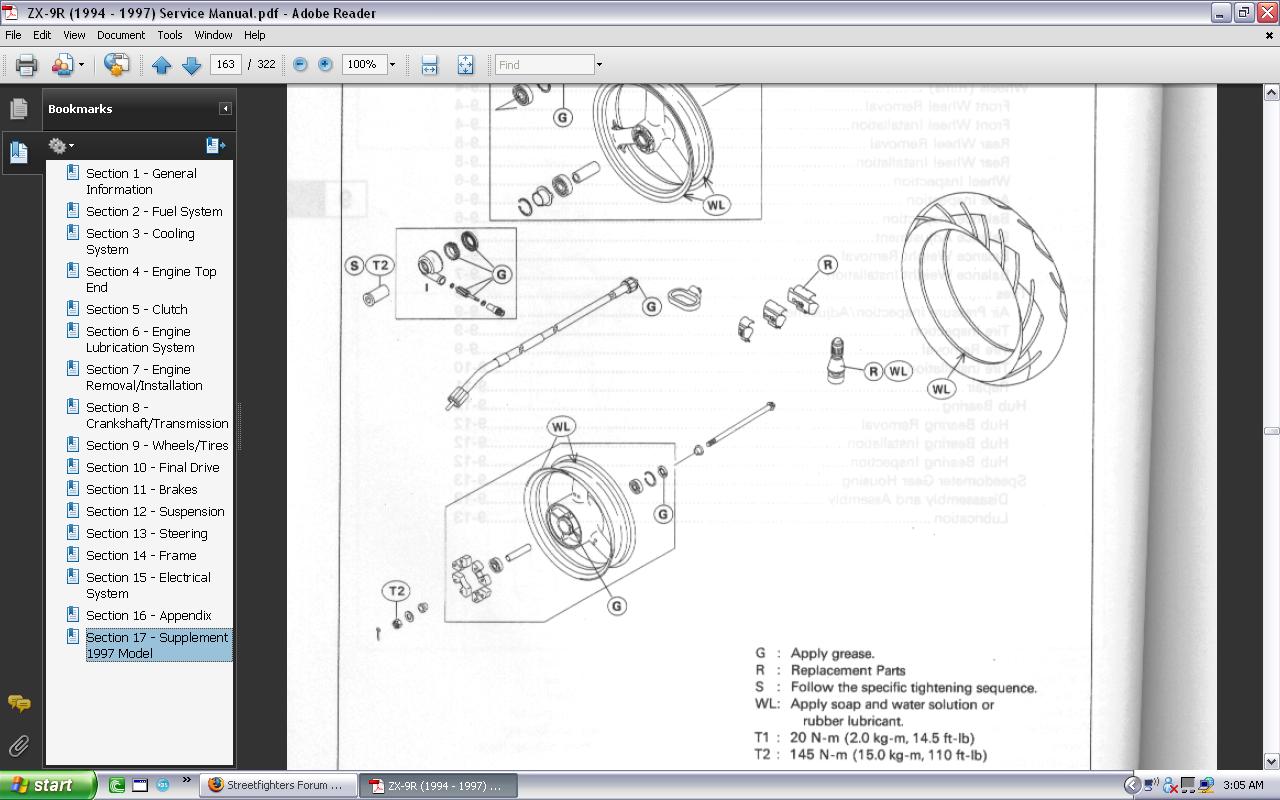Viewport: 1280px width, 800px height.
Task: Click the zoom in plus button
Action: click(x=325, y=64)
